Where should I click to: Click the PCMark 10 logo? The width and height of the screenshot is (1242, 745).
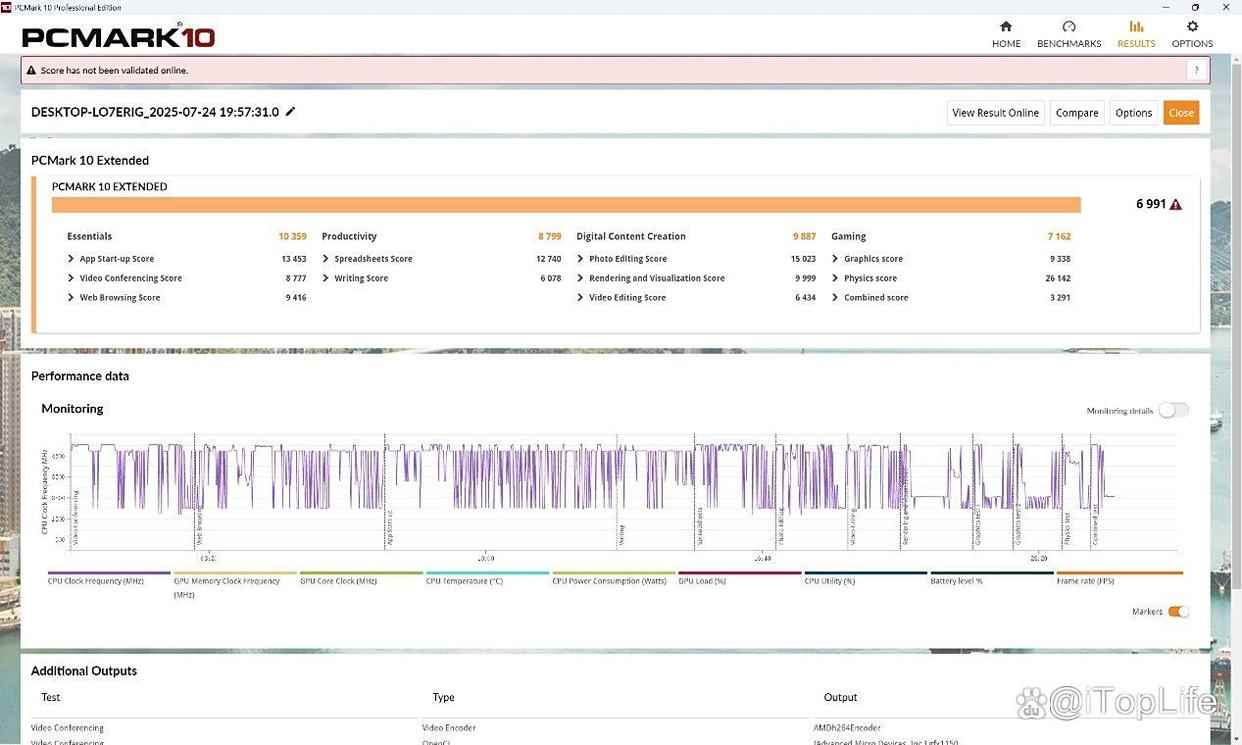tap(118, 37)
